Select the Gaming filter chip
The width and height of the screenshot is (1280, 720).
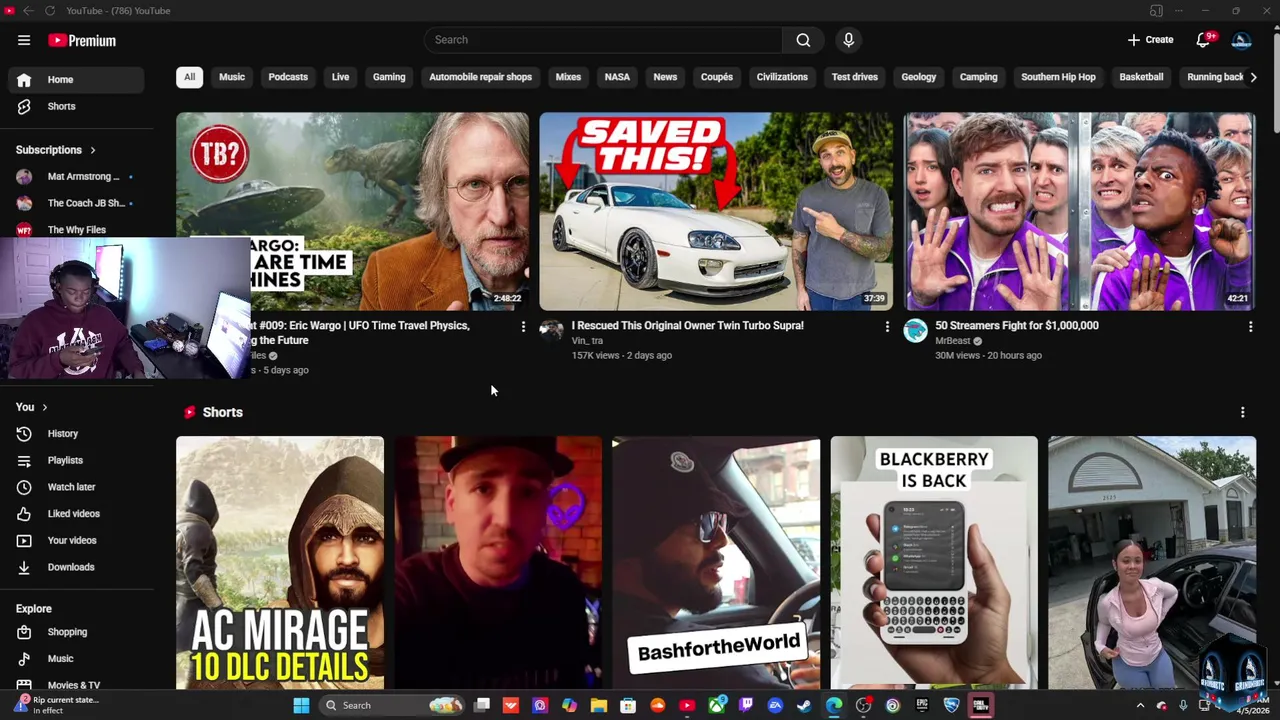(x=389, y=77)
